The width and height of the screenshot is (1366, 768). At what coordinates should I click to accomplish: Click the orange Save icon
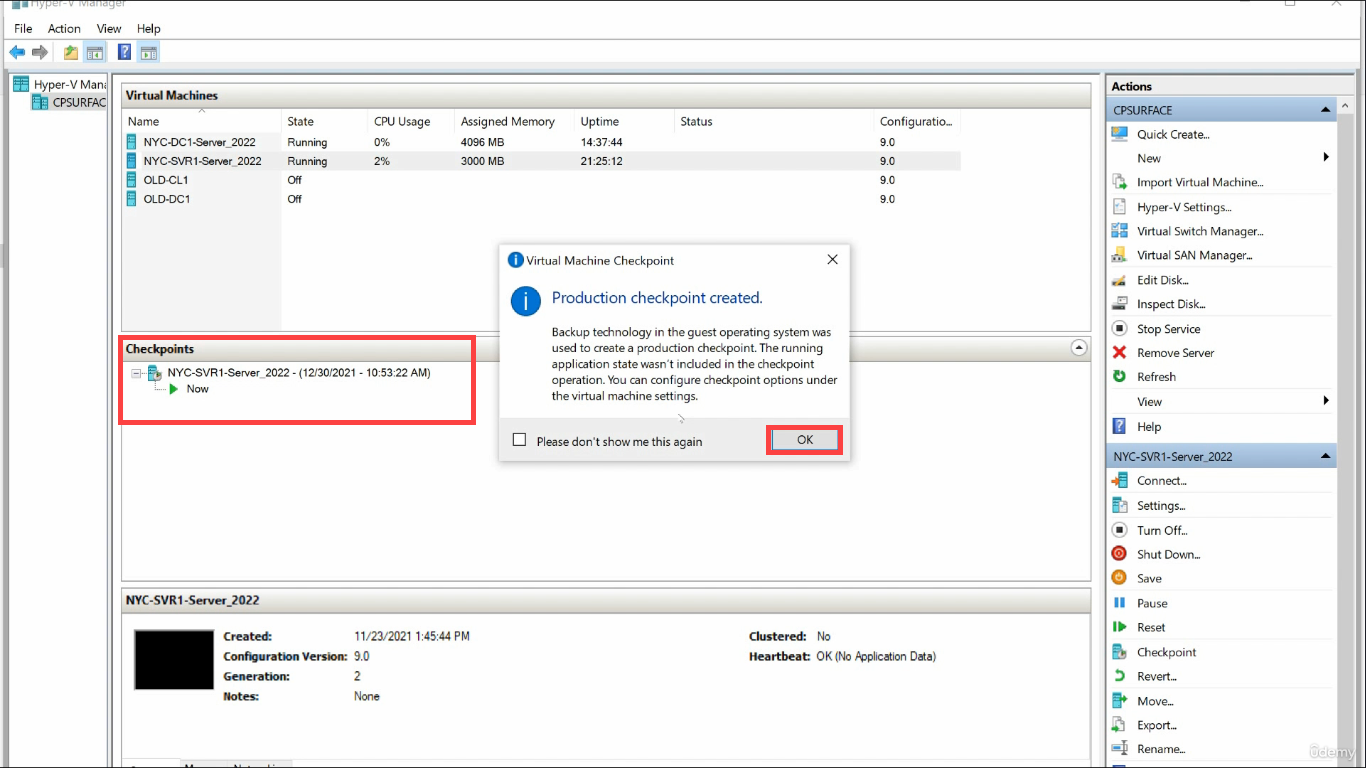(x=1120, y=578)
